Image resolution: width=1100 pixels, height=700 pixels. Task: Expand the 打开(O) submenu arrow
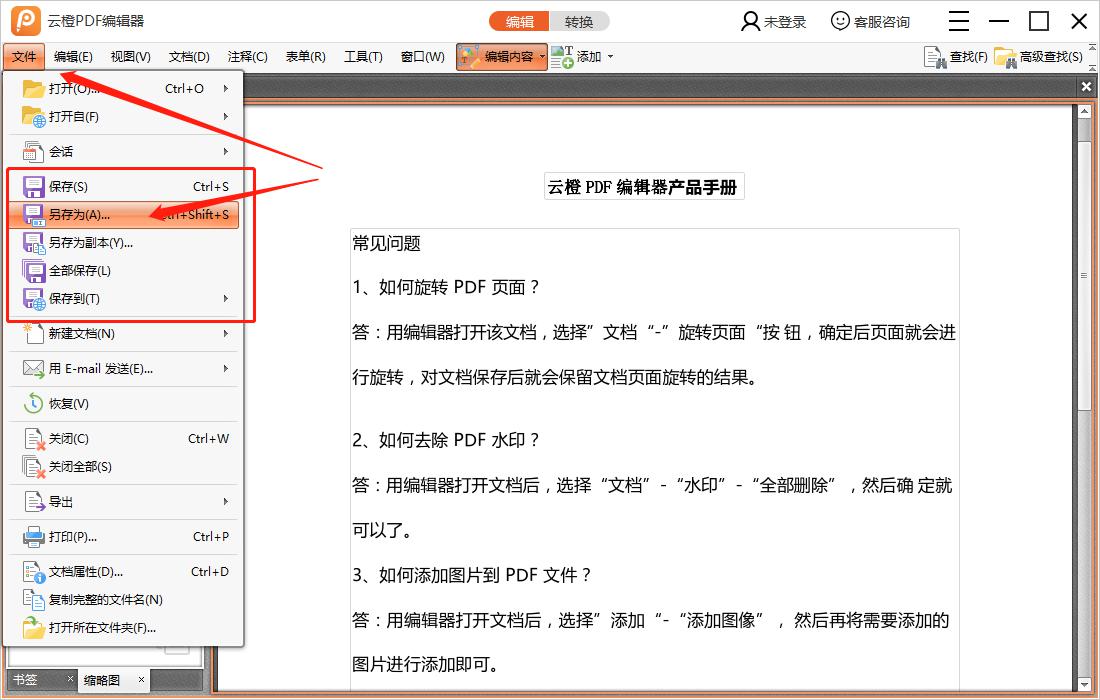pos(226,88)
